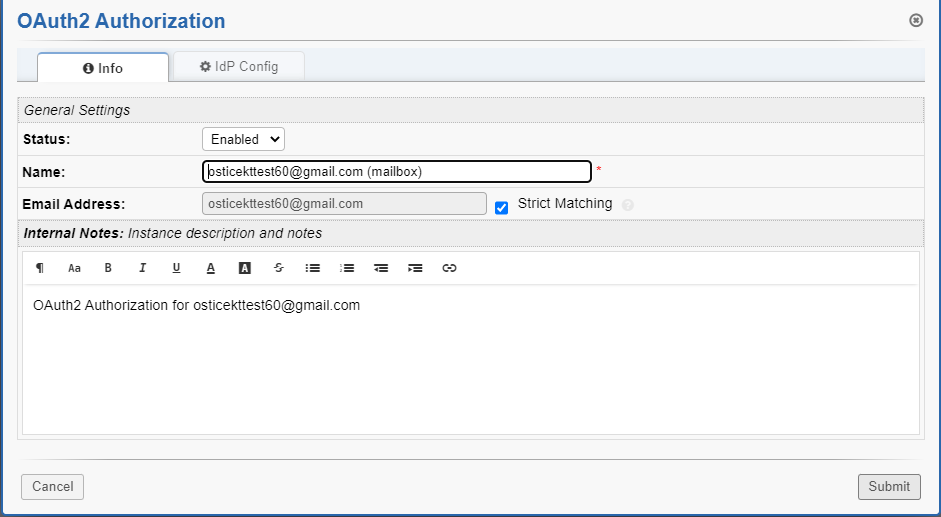Insert a link in notes

449,268
